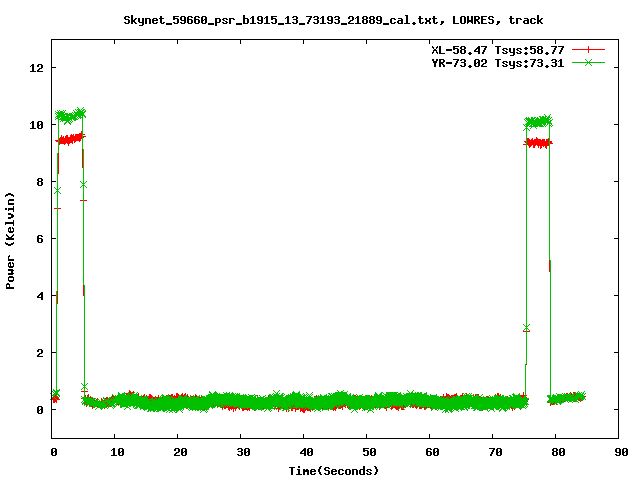Click the x-axis tick label 70
The height and width of the screenshot is (480, 640).
tap(495, 452)
